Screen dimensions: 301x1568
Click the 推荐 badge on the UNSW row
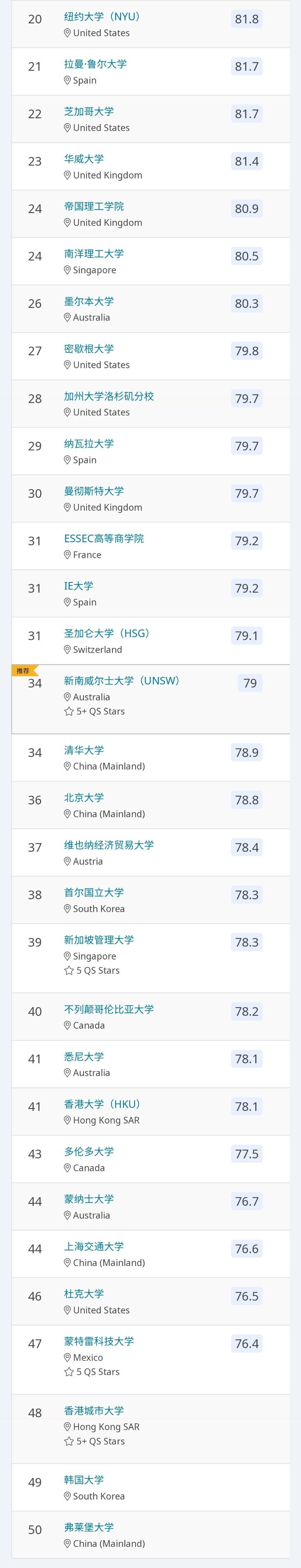(x=23, y=670)
